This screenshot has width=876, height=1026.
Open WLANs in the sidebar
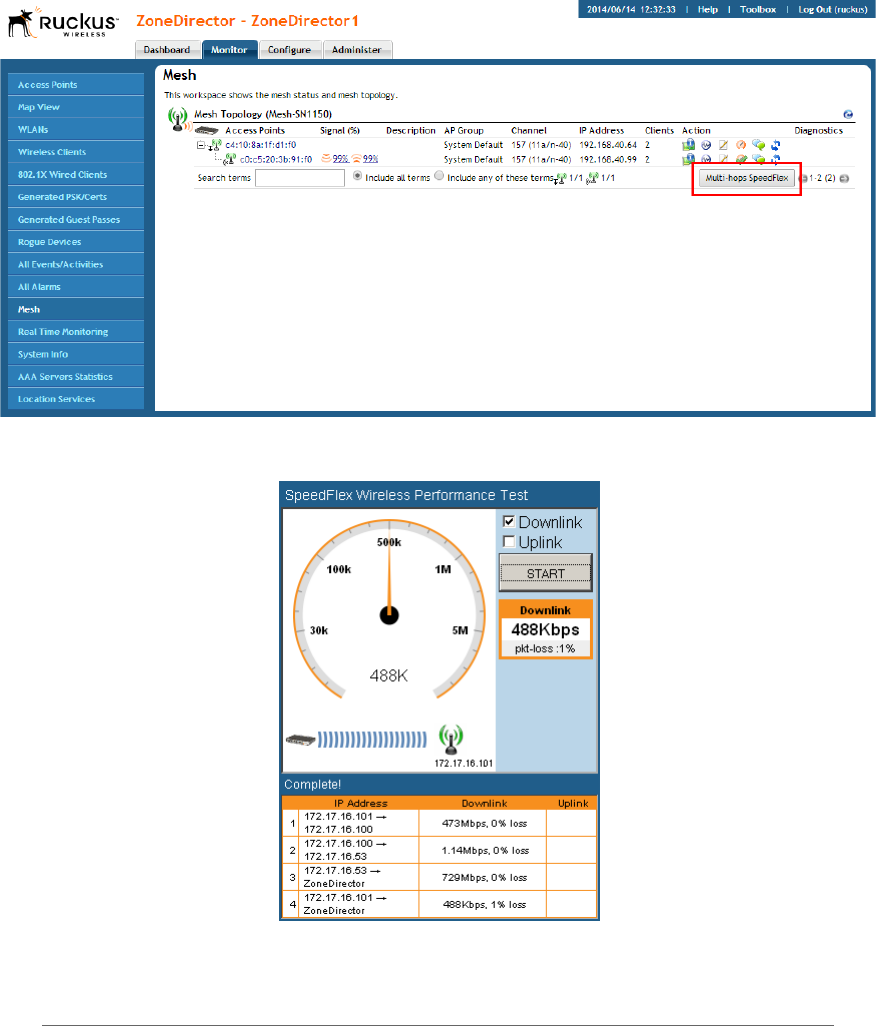click(76, 130)
